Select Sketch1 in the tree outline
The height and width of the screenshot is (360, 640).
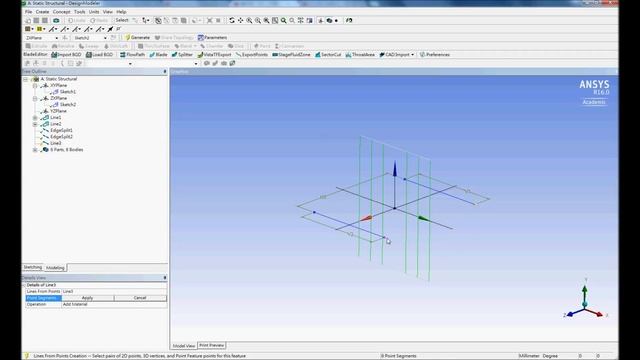click(x=68, y=92)
